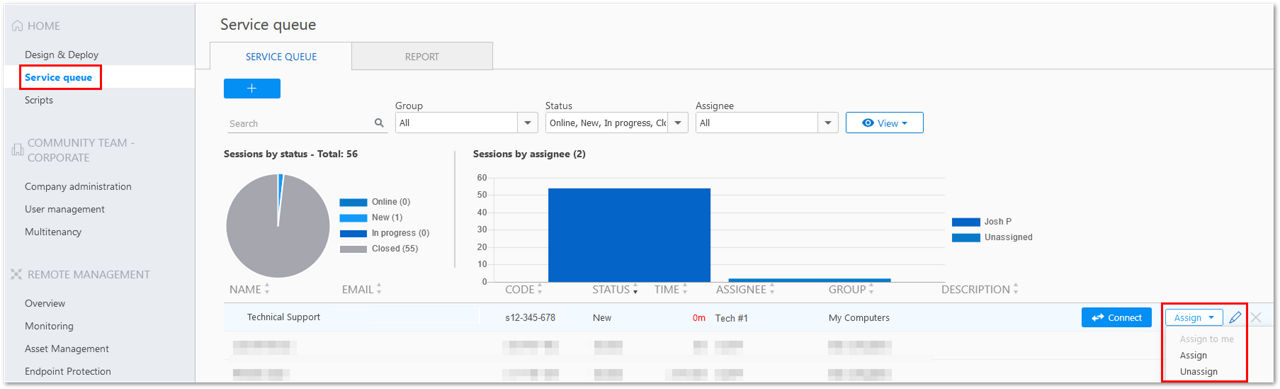This screenshot has height=389, width=1280.
Task: Expand the Status filter dropdown
Action: click(x=617, y=123)
